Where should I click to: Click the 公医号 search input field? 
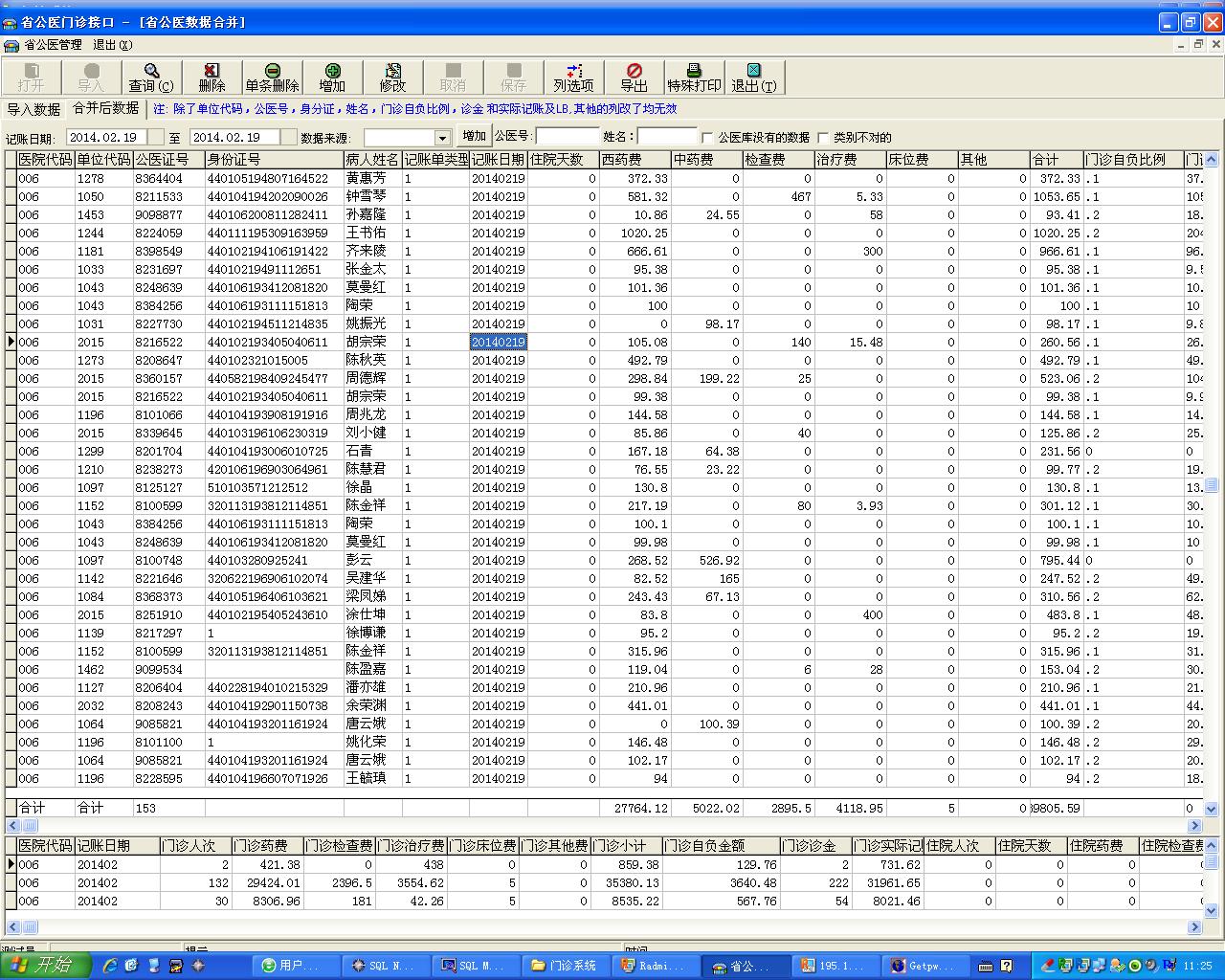(x=568, y=137)
